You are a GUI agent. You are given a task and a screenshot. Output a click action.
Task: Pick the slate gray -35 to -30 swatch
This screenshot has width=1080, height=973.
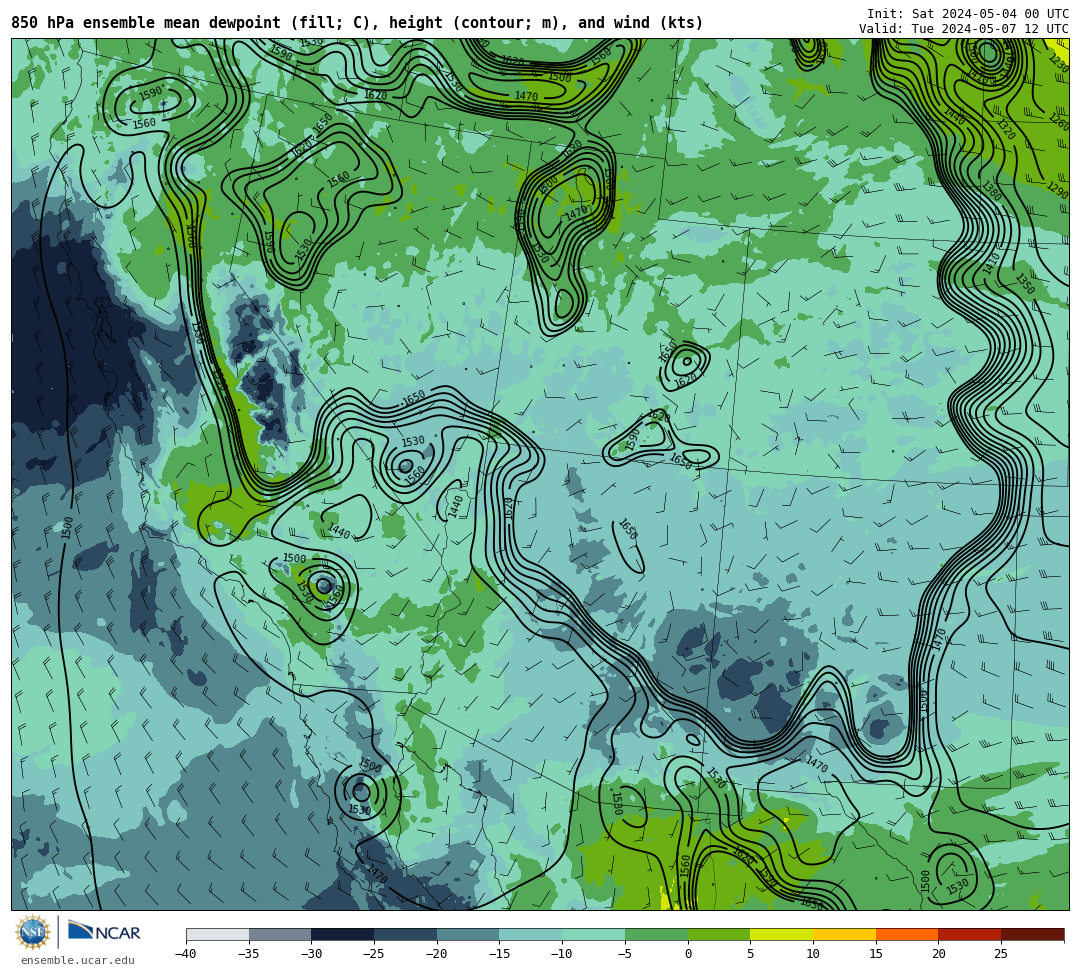tap(280, 934)
